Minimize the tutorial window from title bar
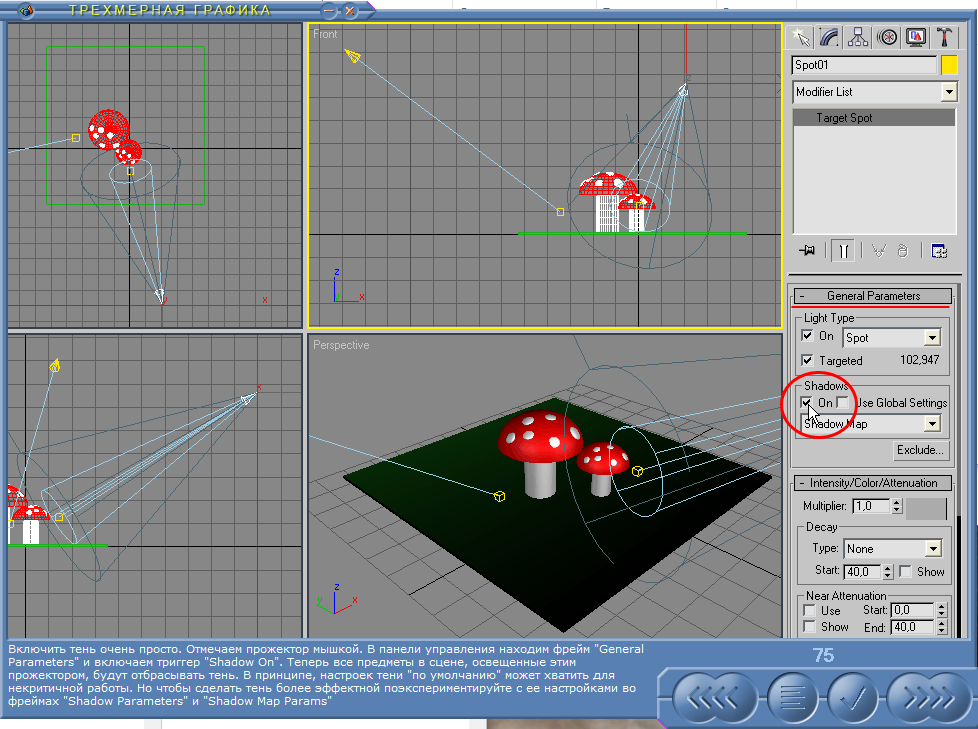 [x=329, y=11]
